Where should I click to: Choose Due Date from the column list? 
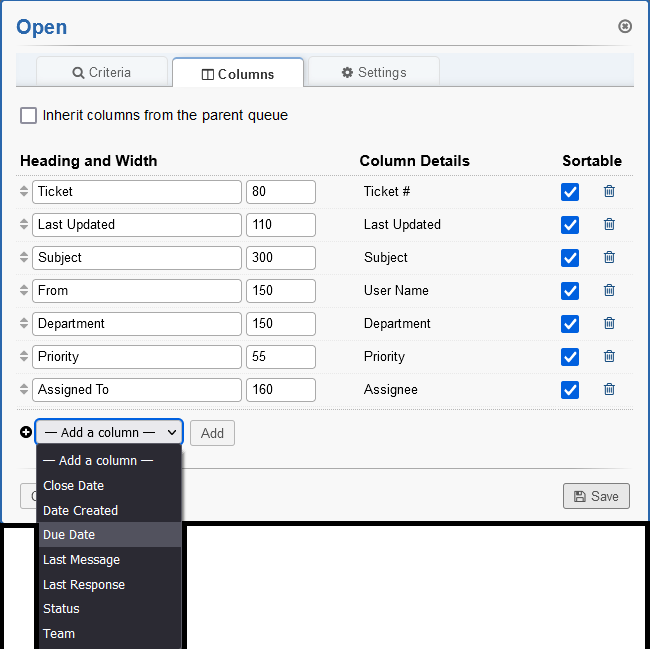(69, 535)
